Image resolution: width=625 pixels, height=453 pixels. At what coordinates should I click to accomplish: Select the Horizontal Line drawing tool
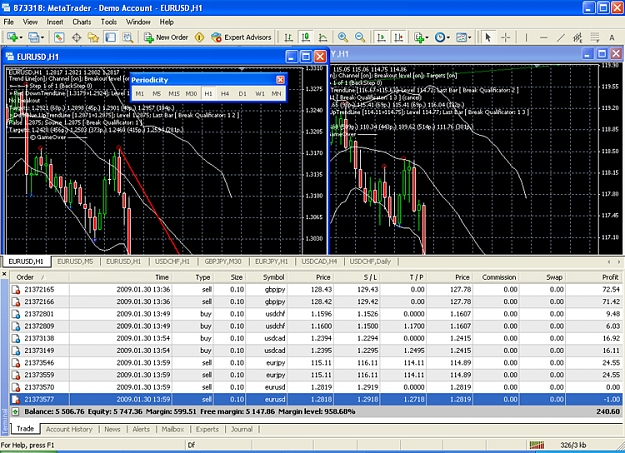[x=544, y=37]
